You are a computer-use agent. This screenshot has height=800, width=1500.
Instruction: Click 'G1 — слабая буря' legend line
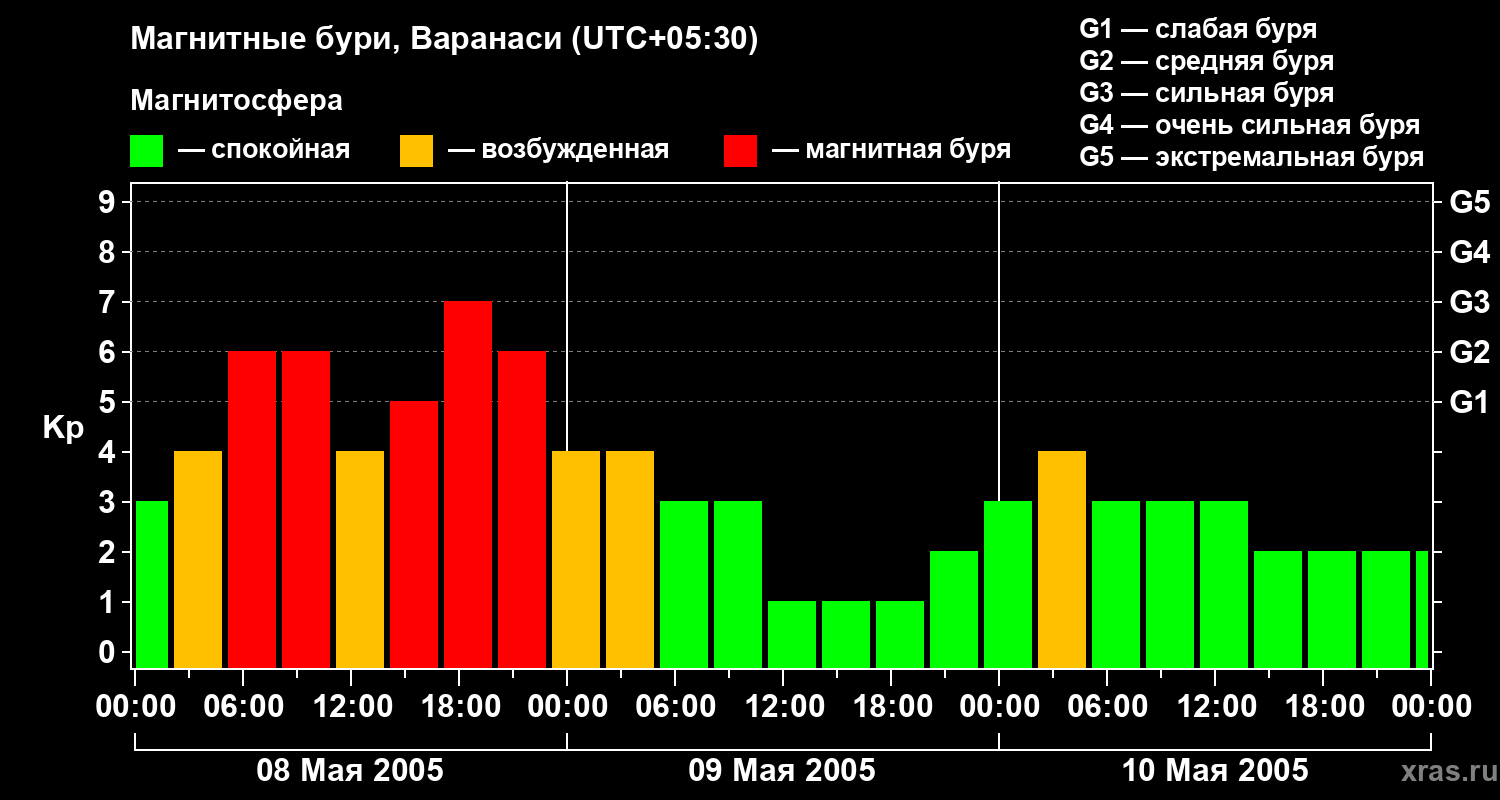pyautogui.click(x=1198, y=29)
